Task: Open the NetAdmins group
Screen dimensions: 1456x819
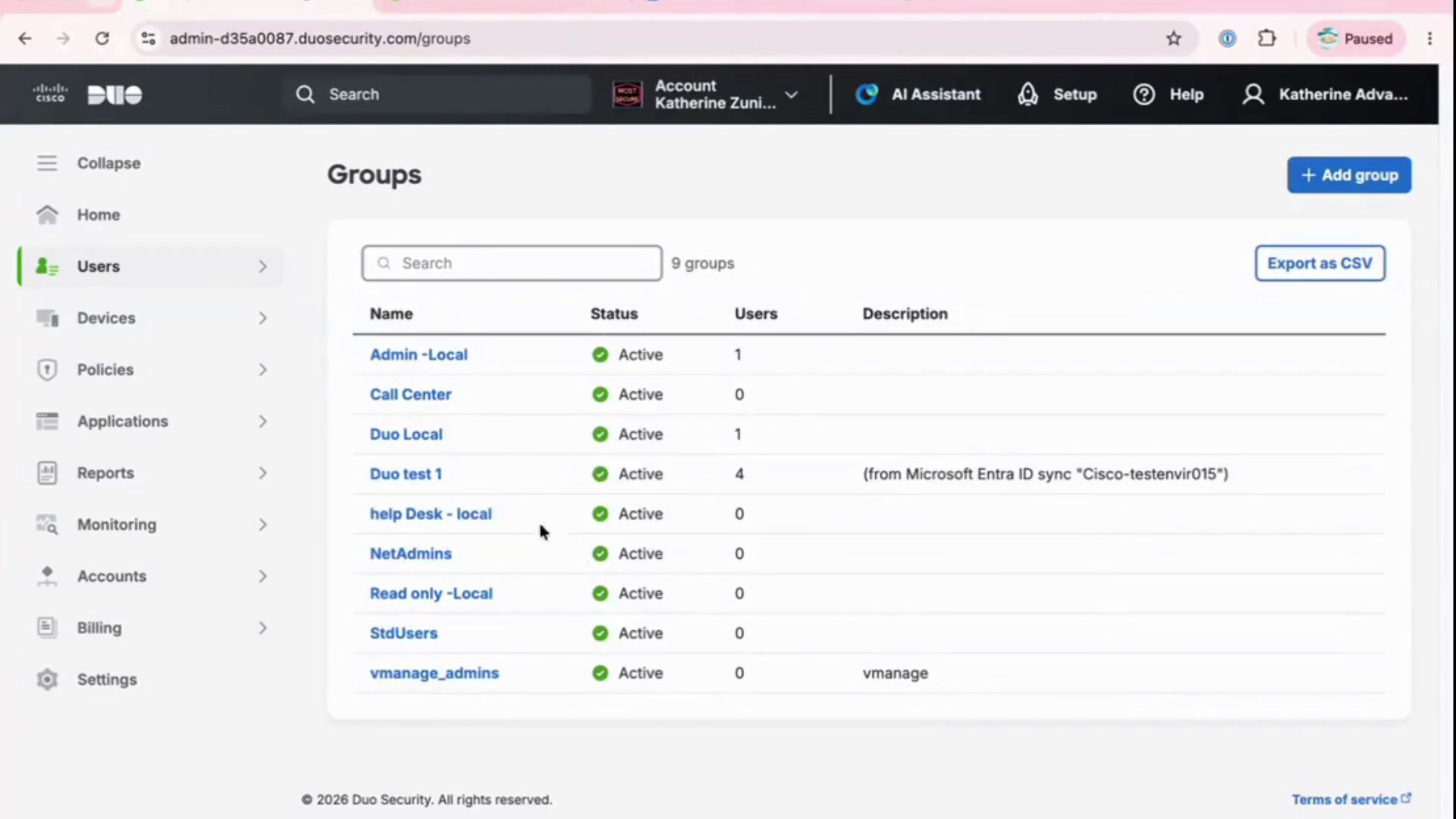Action: point(410,554)
